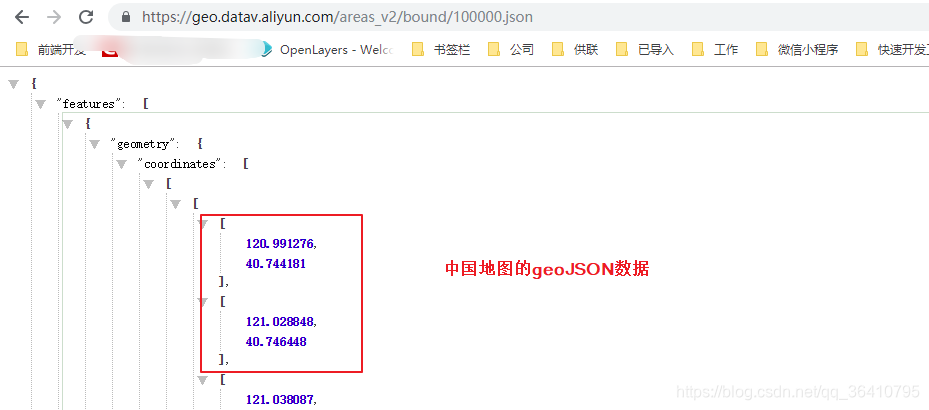Screen dimensions: 929x410
Task: Click the folder icon beside 书签栏
Action: (418, 49)
